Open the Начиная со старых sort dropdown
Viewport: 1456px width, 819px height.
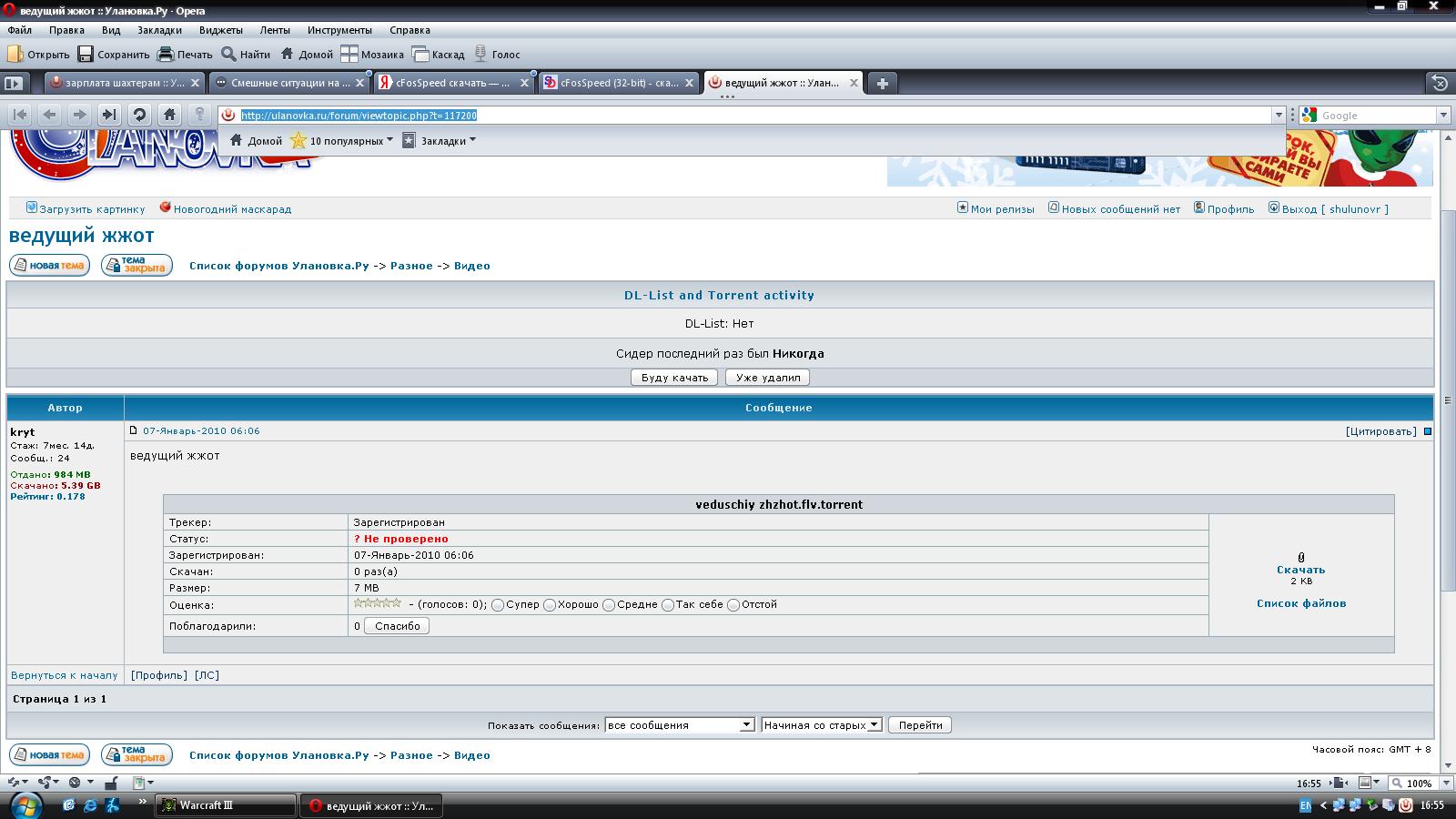[822, 725]
